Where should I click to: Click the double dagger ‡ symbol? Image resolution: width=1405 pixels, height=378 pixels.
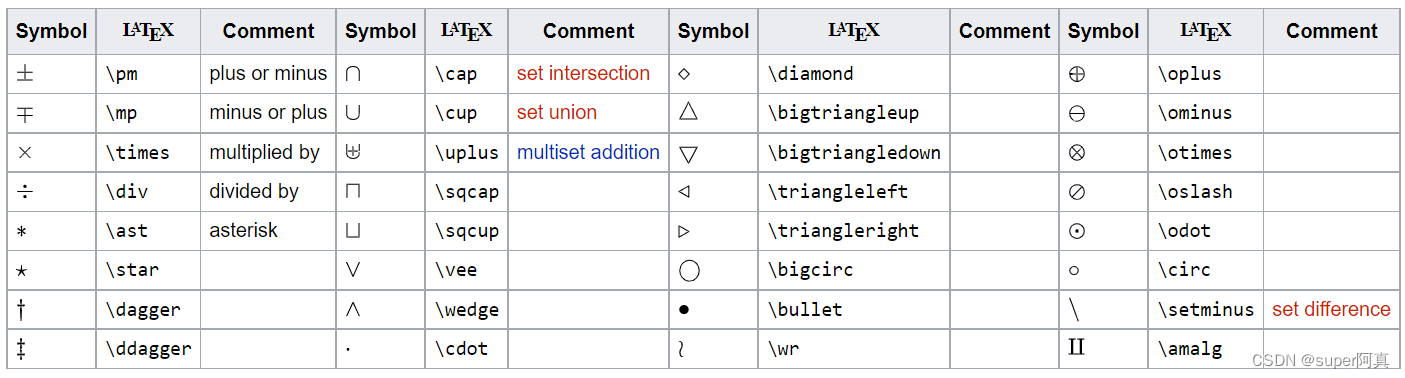click(22, 349)
